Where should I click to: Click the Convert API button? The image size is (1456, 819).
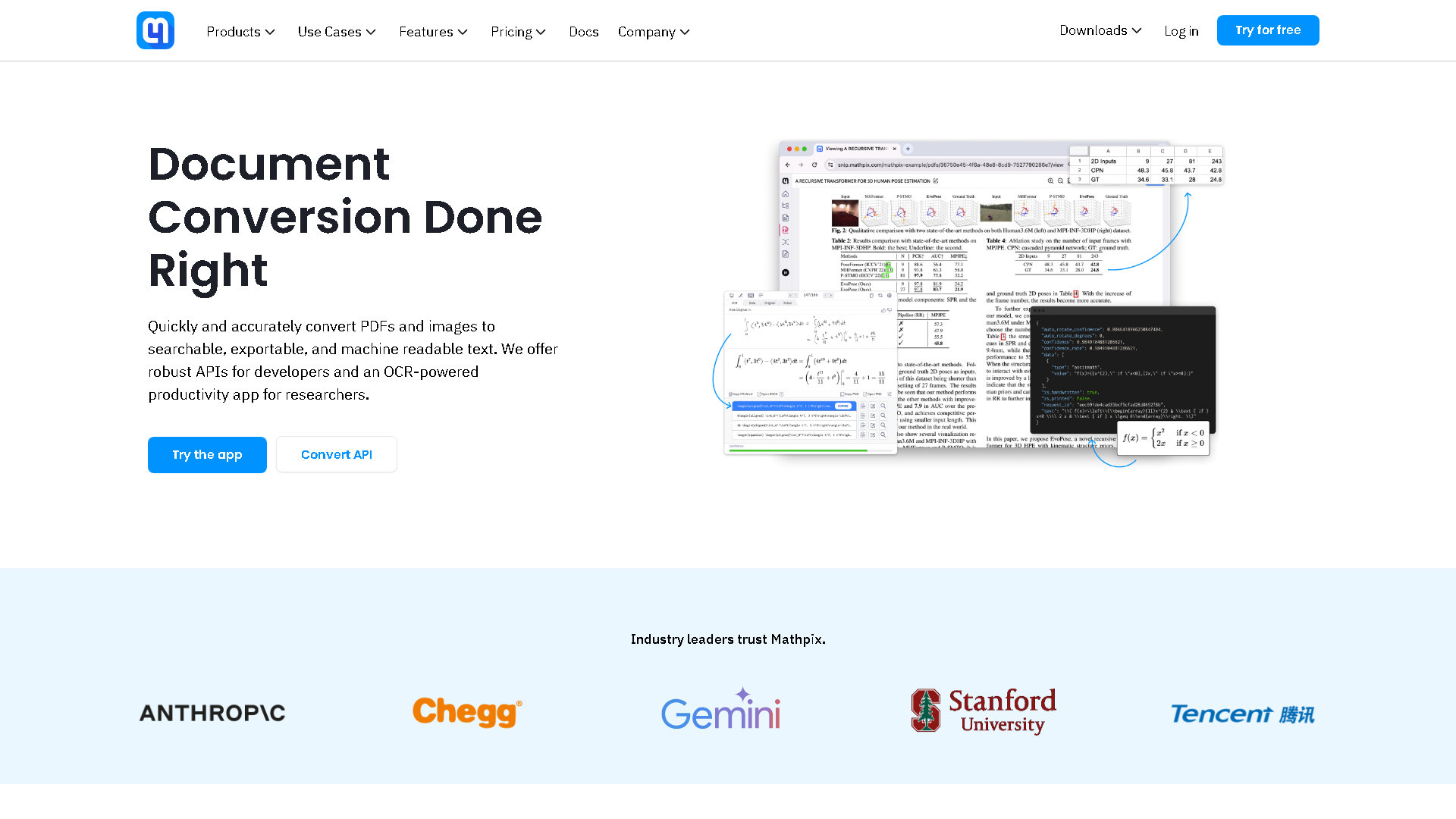pos(336,455)
